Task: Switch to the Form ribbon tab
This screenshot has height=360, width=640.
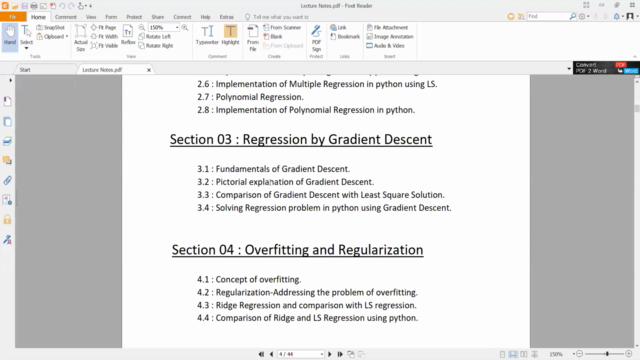Action: coord(111,17)
